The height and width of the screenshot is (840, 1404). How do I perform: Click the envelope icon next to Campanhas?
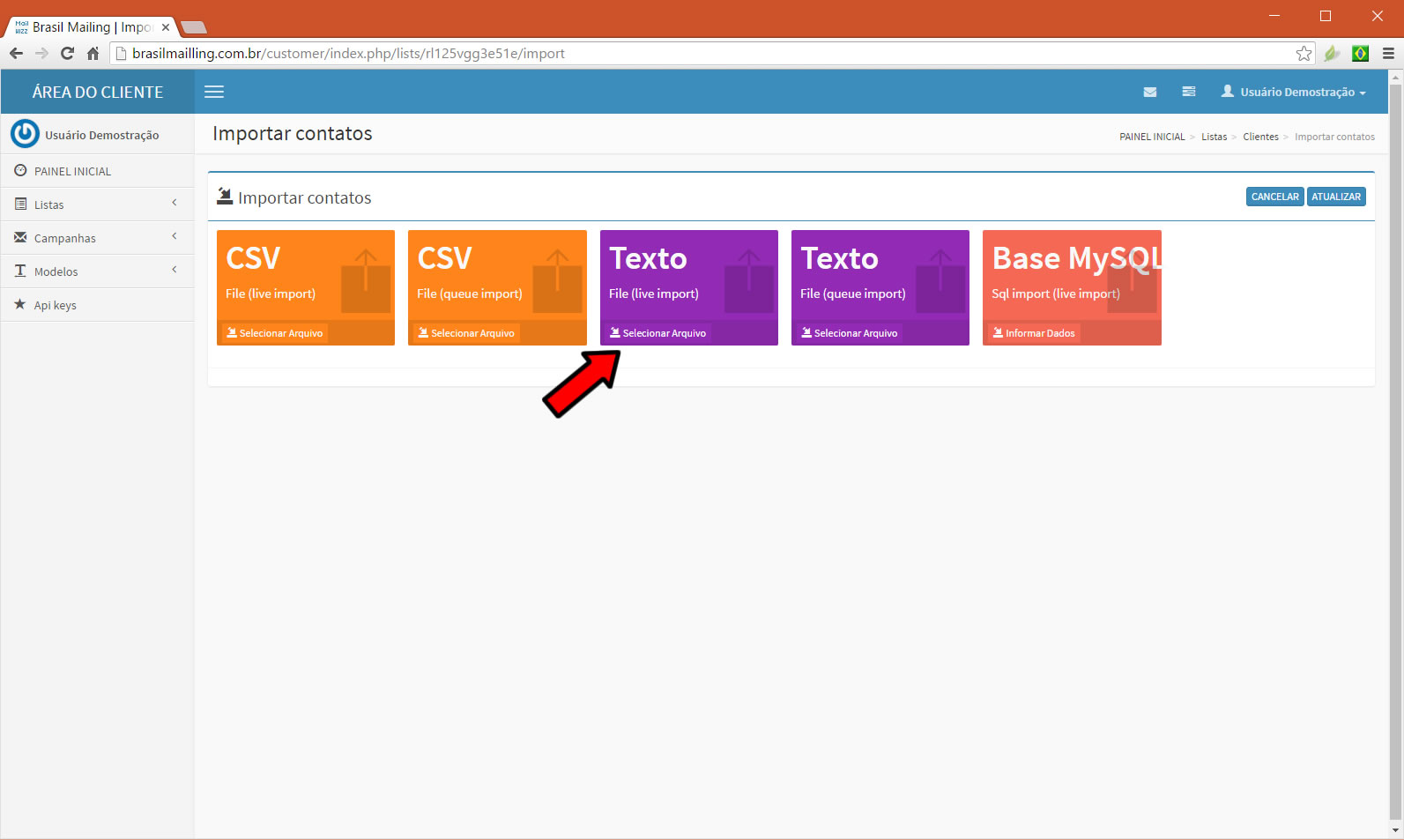pos(20,237)
